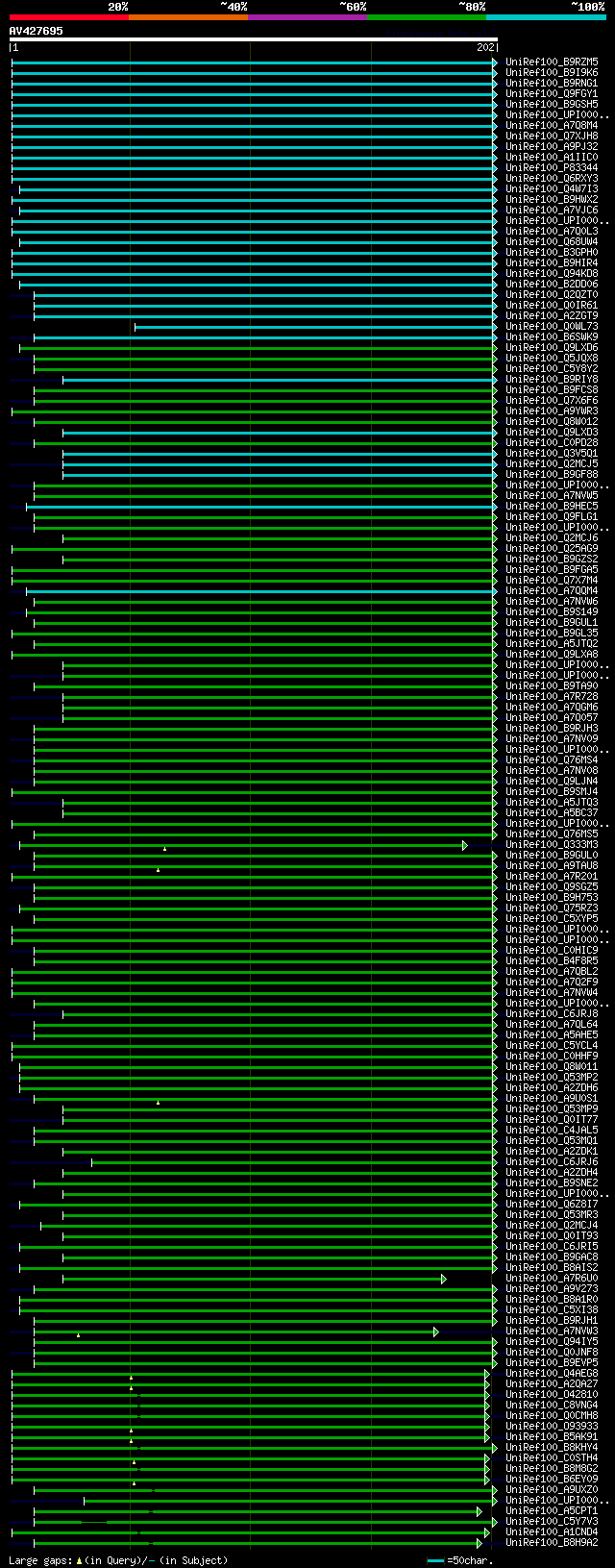Select the label UniRef100_B9RIY8
Image resolution: width=615 pixels, height=1568 pixels.
tap(552, 380)
